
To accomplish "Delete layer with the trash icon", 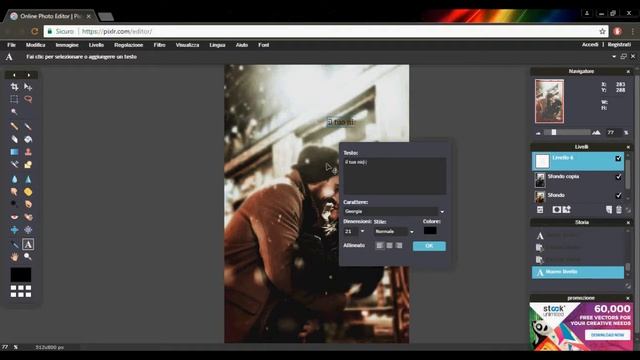I will point(619,209).
